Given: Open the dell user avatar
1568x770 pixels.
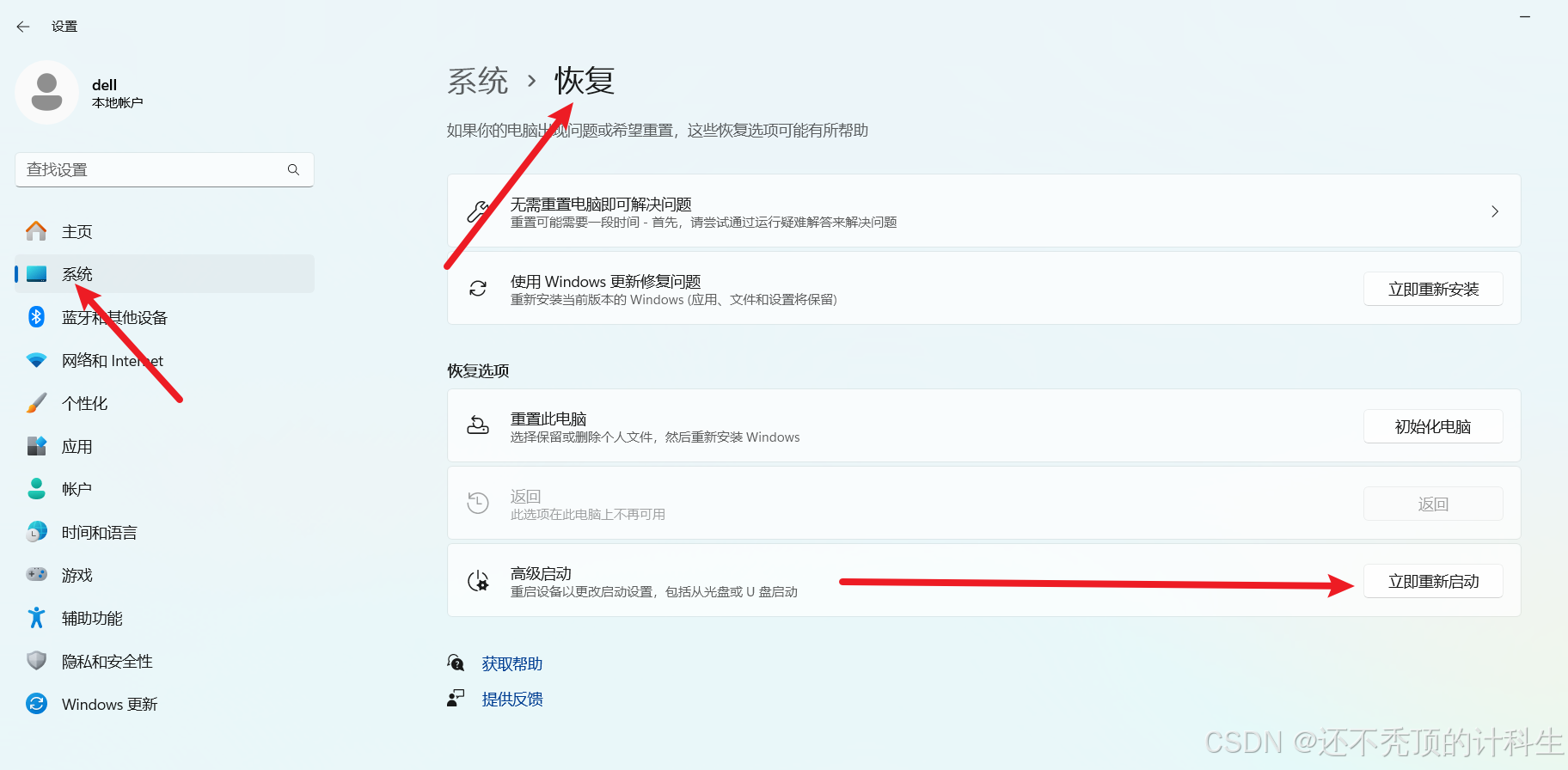Looking at the screenshot, I should 47,92.
